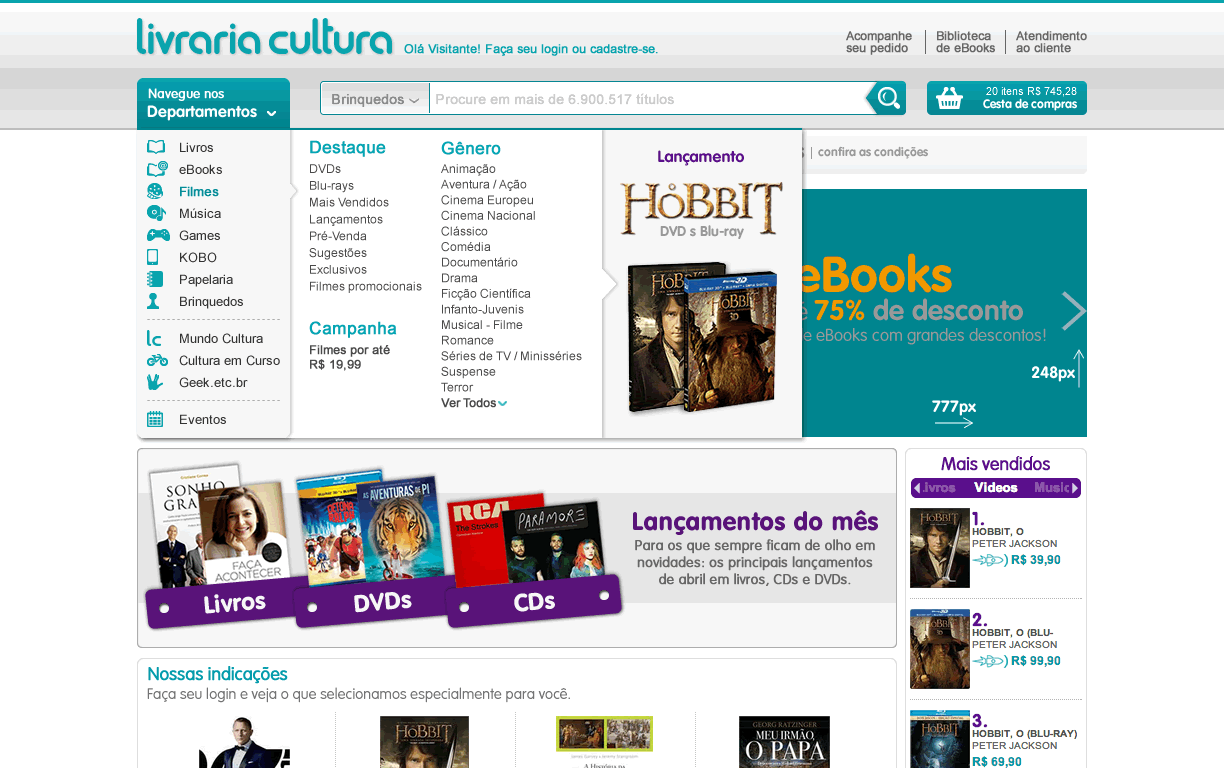This screenshot has height=768, width=1224.
Task: Open the shopping basket icon
Action: click(x=949, y=98)
